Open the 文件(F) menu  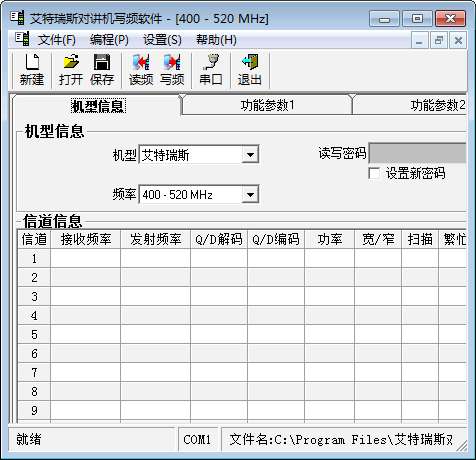click(57, 40)
